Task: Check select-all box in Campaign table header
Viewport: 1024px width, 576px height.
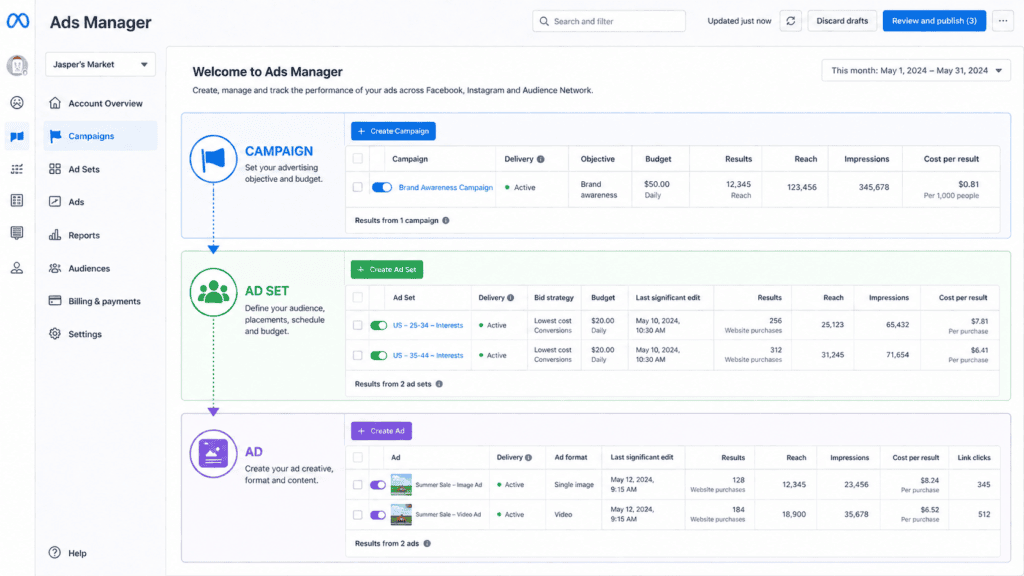Action: pos(357,159)
